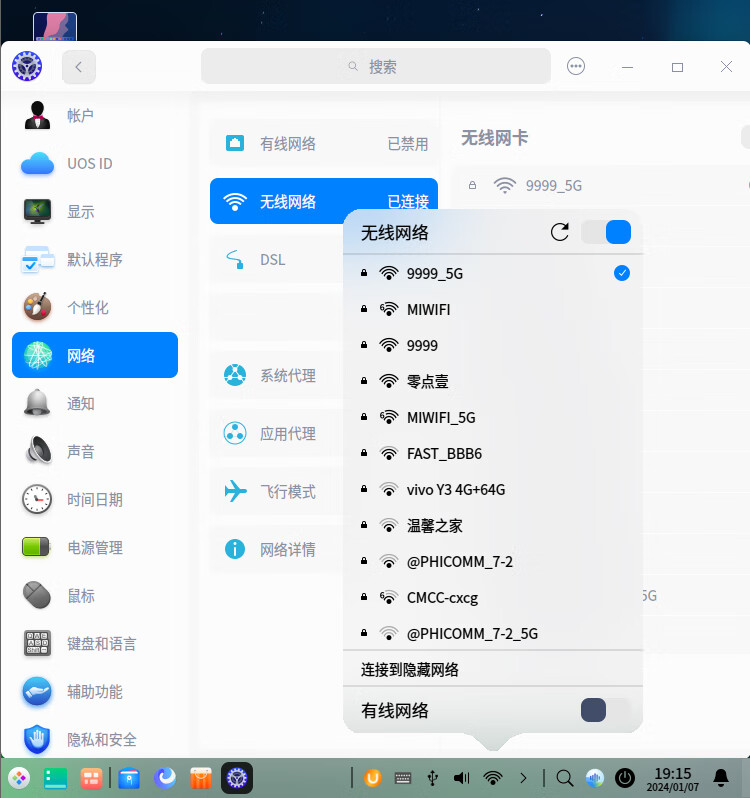The height and width of the screenshot is (798, 750).
Task: Click the Wi-Fi tray icon
Action: (x=493, y=778)
